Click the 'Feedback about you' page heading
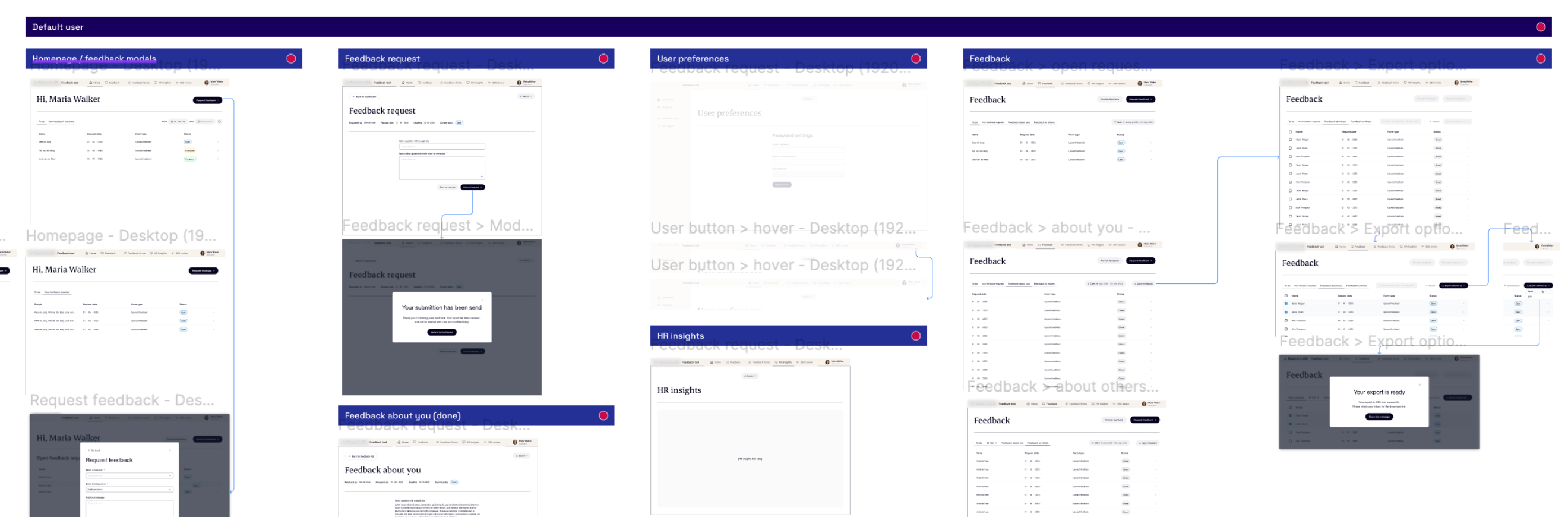The image size is (1568, 517). [x=382, y=470]
